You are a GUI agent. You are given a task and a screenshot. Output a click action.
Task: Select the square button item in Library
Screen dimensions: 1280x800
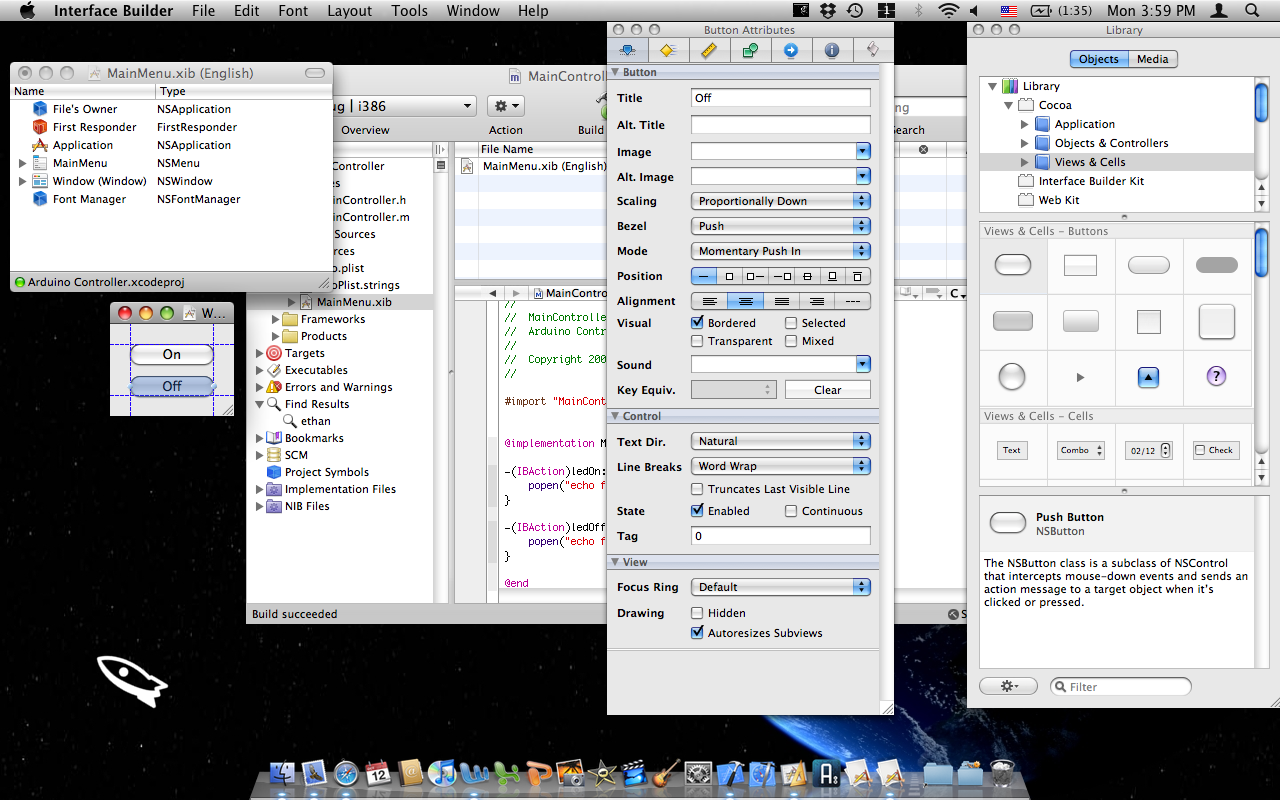click(x=1149, y=322)
